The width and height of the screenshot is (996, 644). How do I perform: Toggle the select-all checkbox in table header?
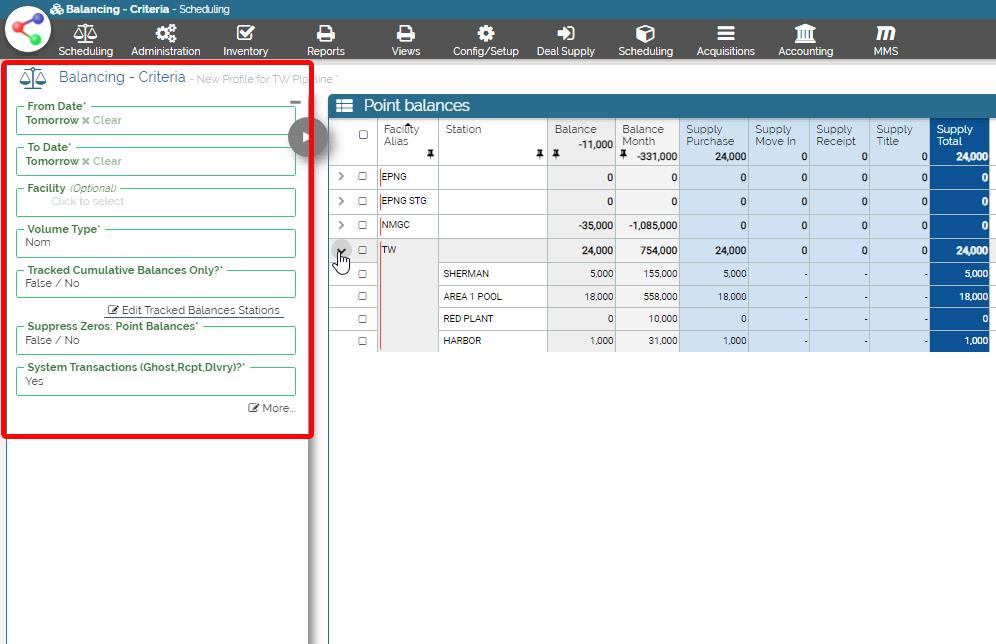coord(363,135)
